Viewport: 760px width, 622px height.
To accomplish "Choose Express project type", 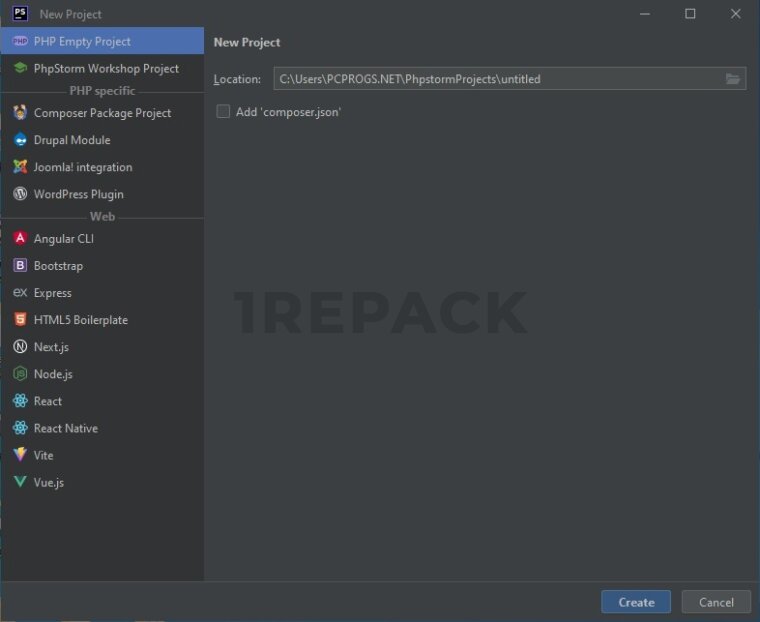I will (52, 293).
